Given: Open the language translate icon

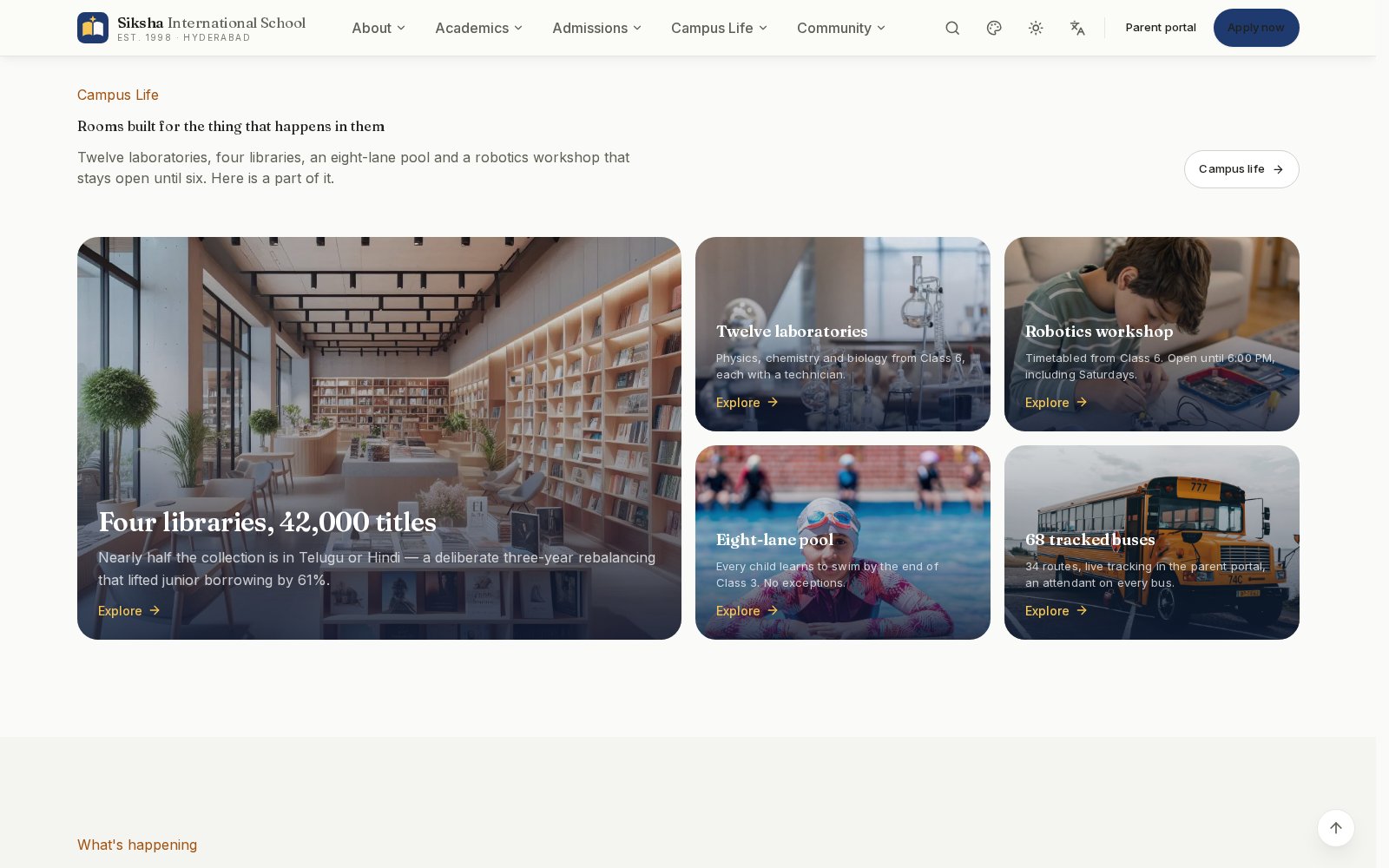Looking at the screenshot, I should pos(1077,28).
